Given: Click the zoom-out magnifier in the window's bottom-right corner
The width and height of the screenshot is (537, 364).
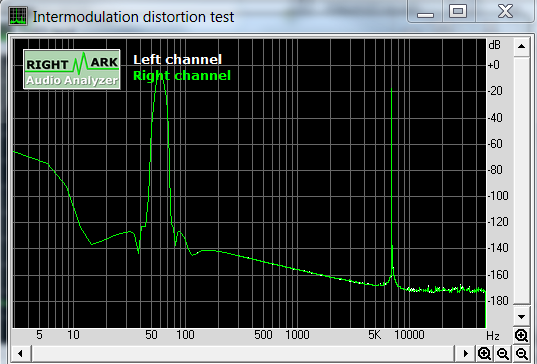Looking at the screenshot, I should tap(522, 353).
